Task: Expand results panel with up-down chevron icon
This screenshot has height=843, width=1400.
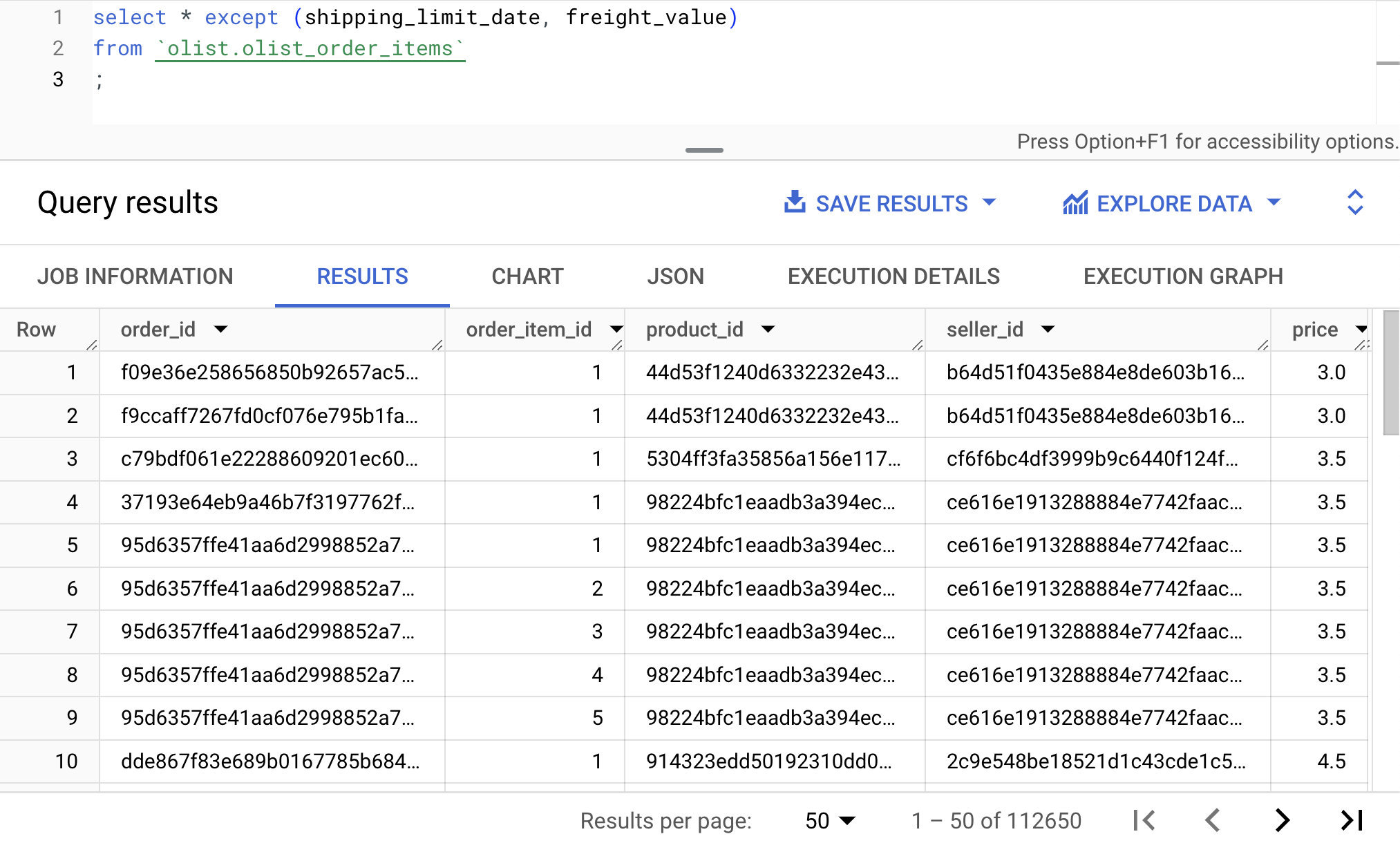Action: click(x=1354, y=202)
